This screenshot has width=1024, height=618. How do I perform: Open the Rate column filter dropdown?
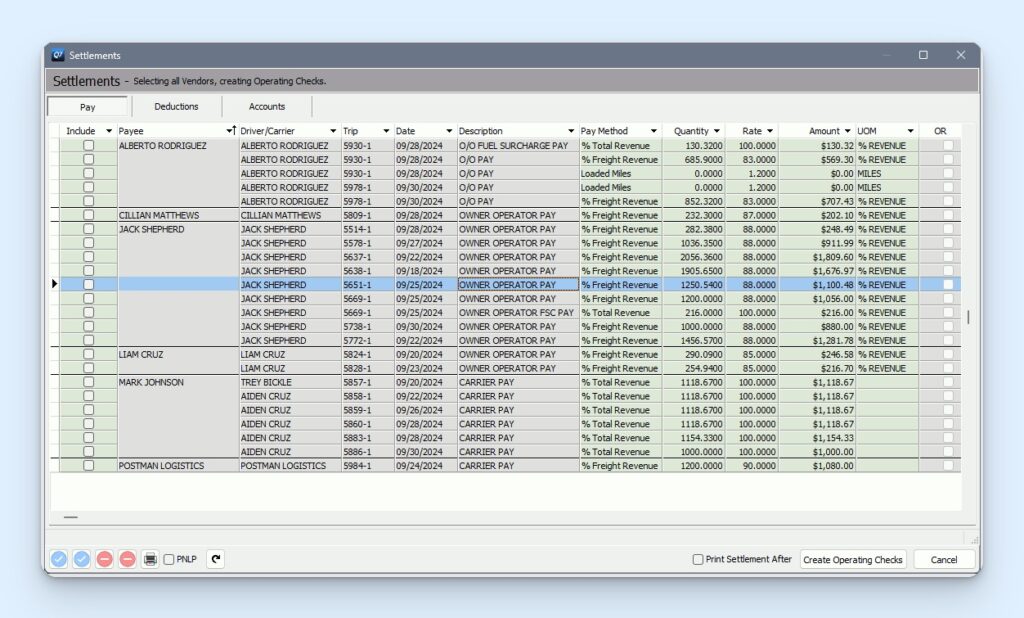(x=770, y=131)
